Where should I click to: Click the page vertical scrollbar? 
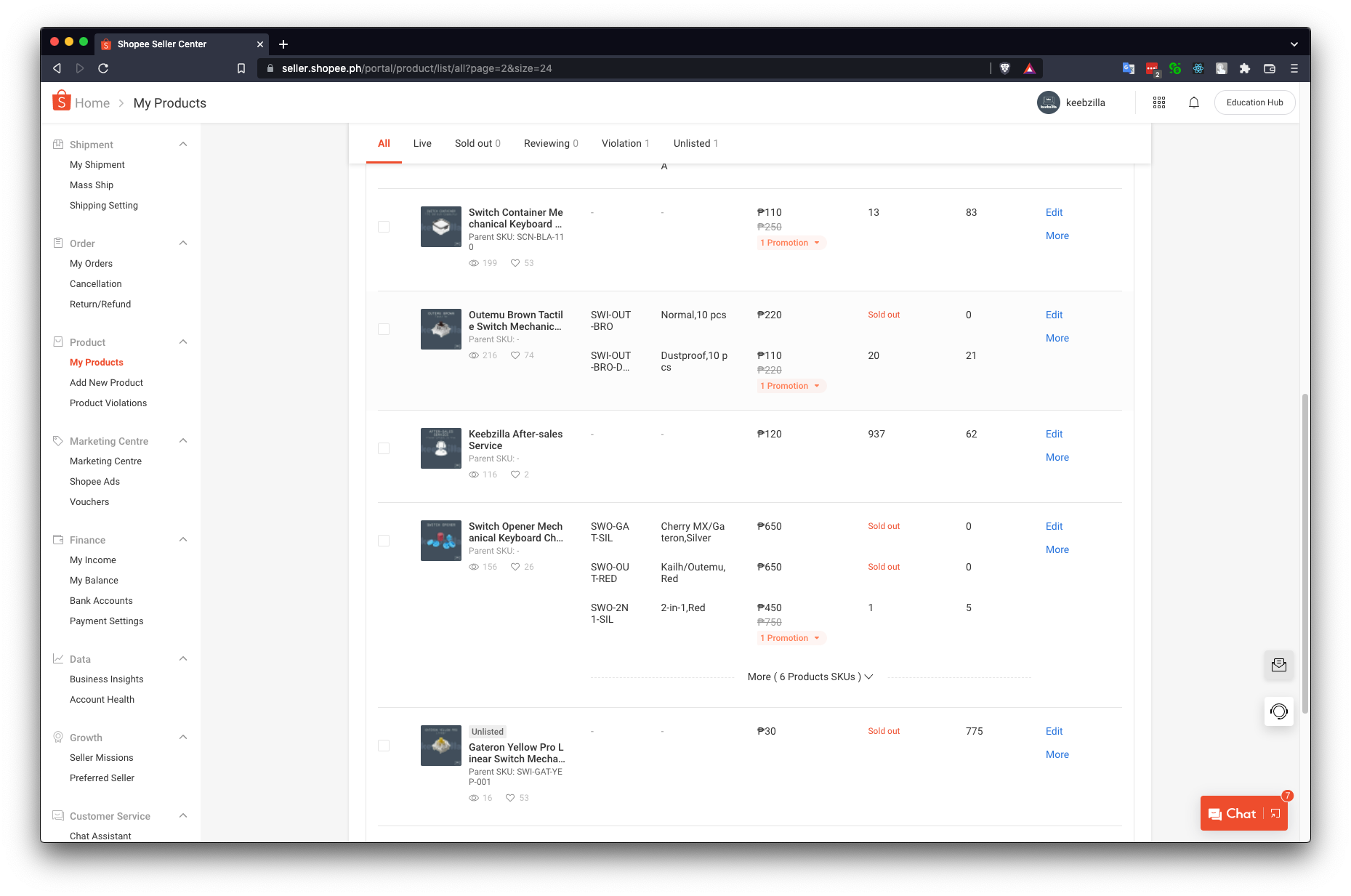point(1304,552)
